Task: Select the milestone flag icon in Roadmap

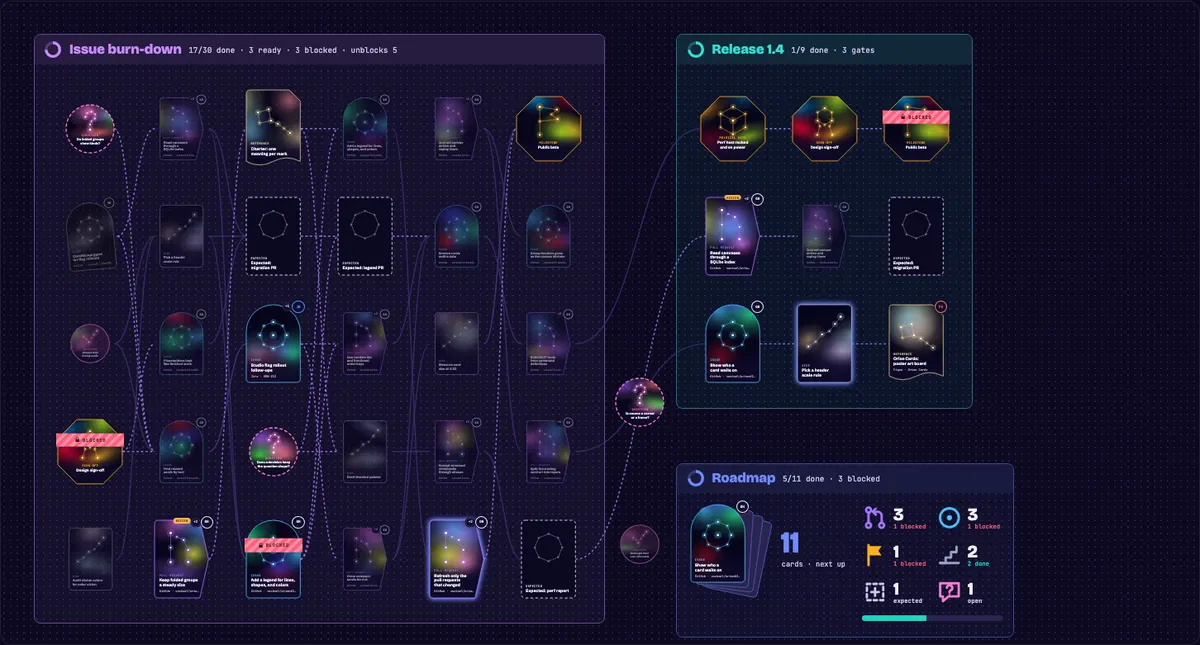Action: pos(873,555)
